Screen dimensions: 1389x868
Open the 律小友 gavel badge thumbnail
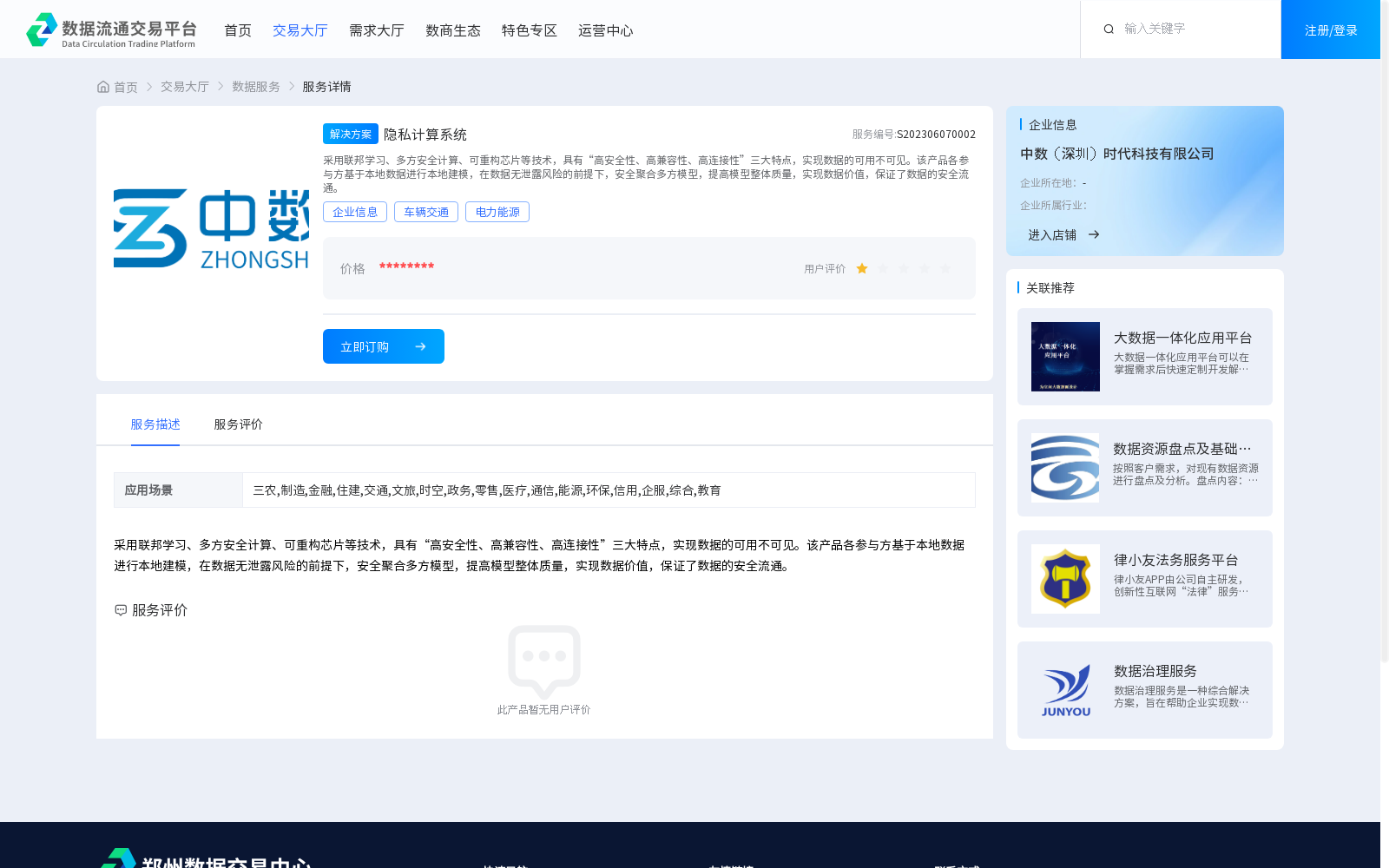[x=1065, y=579]
